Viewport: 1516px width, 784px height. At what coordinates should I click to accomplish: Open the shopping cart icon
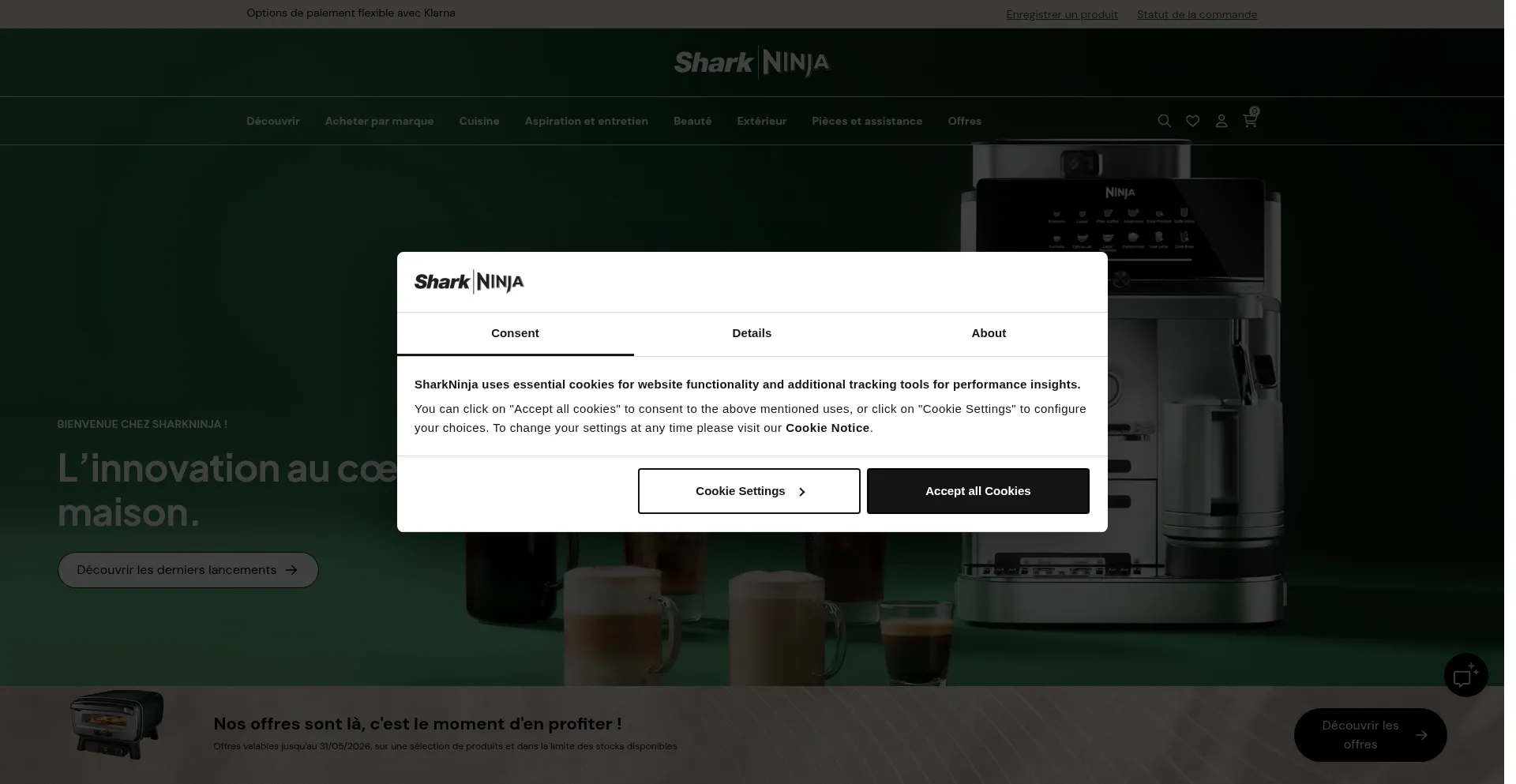[x=1250, y=119]
